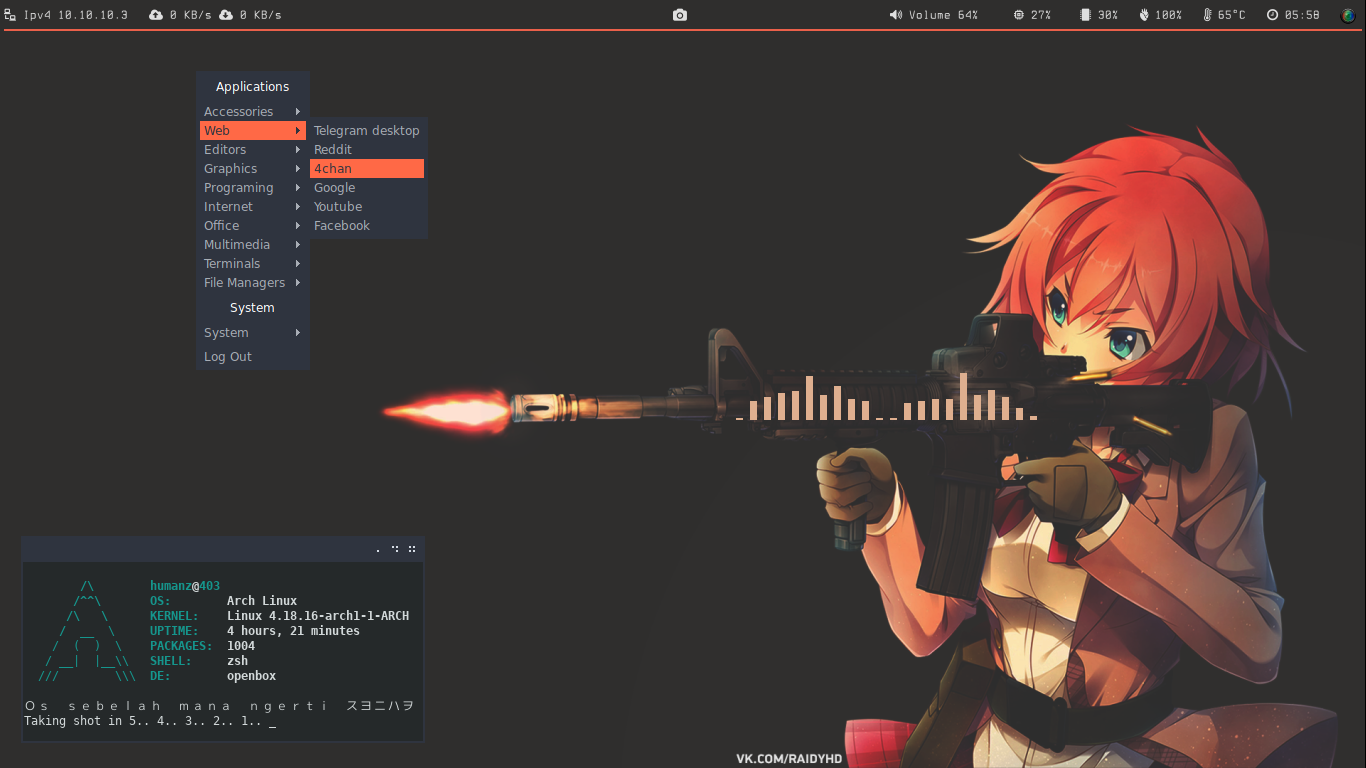
Task: Select the highlighted Web menu entry
Action: click(253, 130)
